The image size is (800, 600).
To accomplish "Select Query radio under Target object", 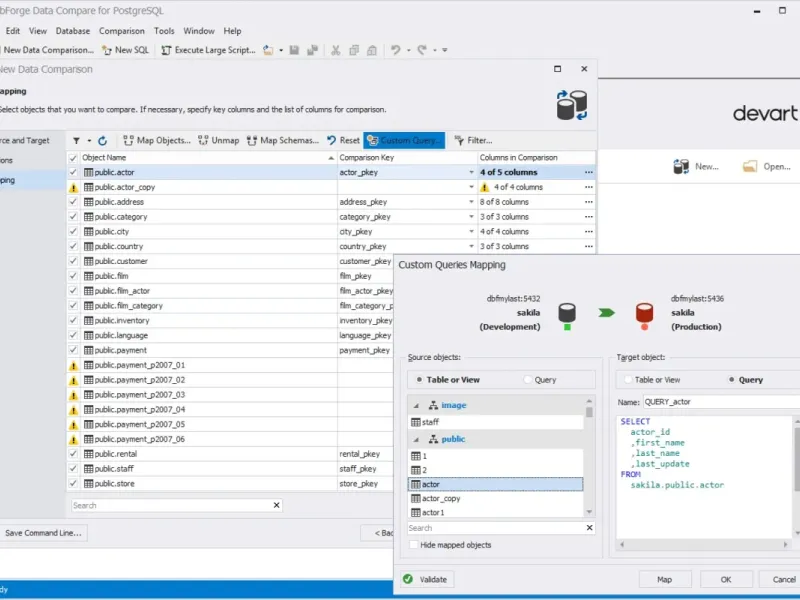I will point(732,380).
